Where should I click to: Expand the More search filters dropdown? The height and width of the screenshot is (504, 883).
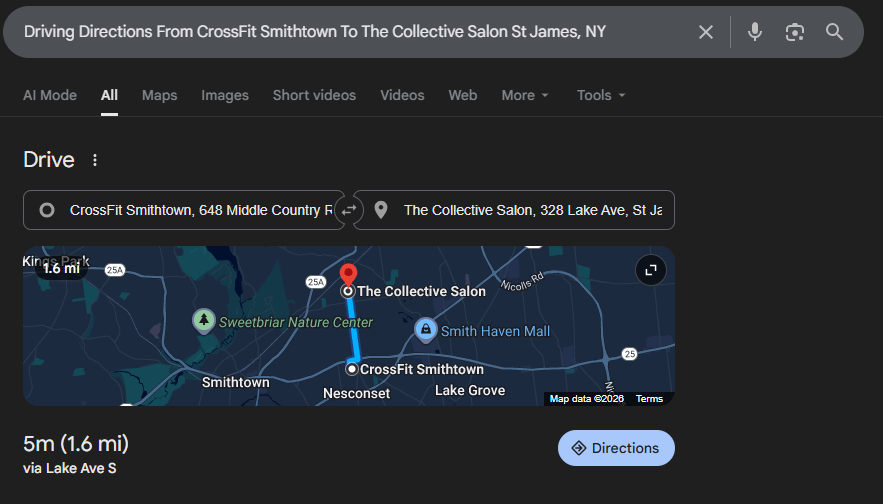click(x=525, y=95)
